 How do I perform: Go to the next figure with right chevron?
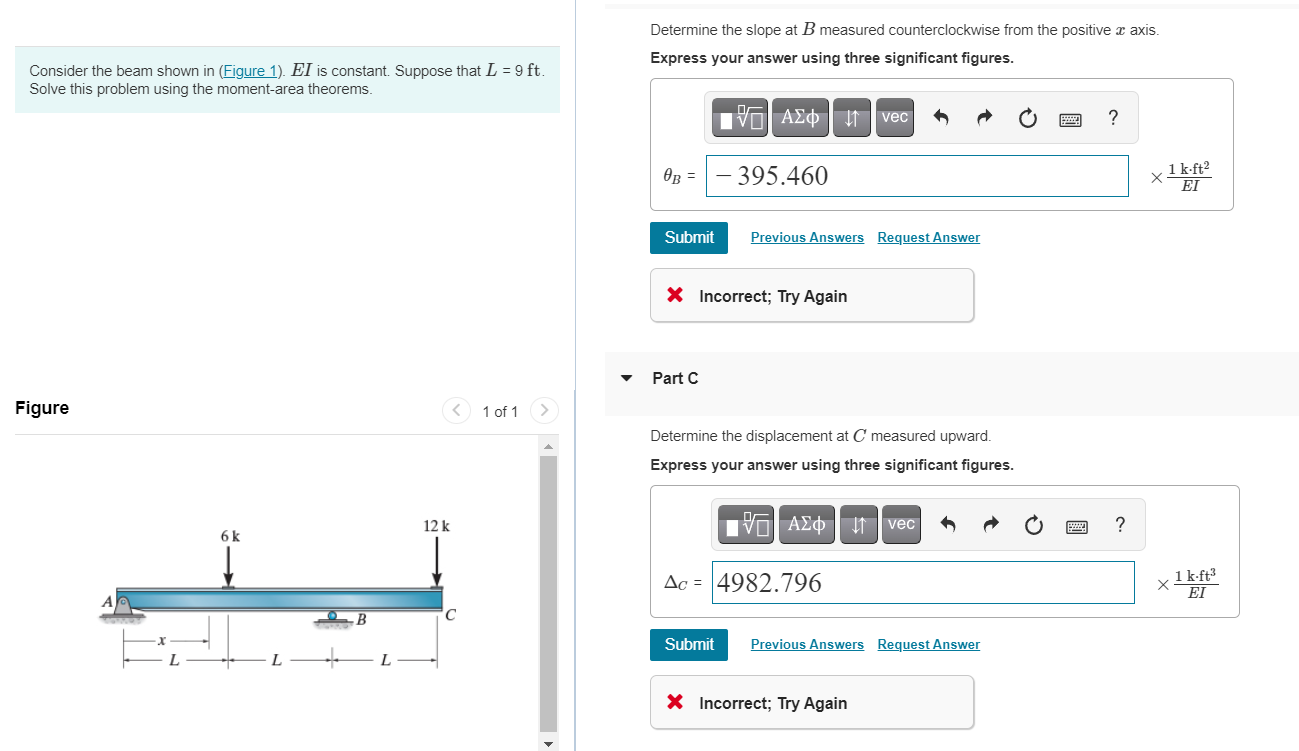point(543,411)
